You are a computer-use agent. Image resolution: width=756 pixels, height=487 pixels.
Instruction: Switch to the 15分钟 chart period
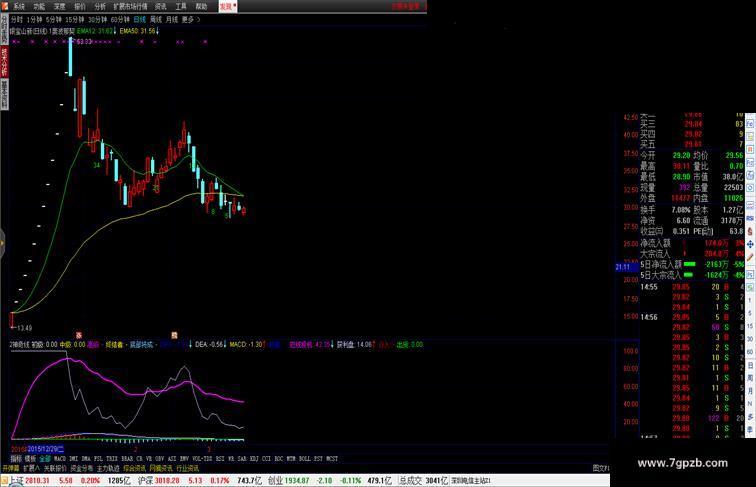click(x=74, y=20)
